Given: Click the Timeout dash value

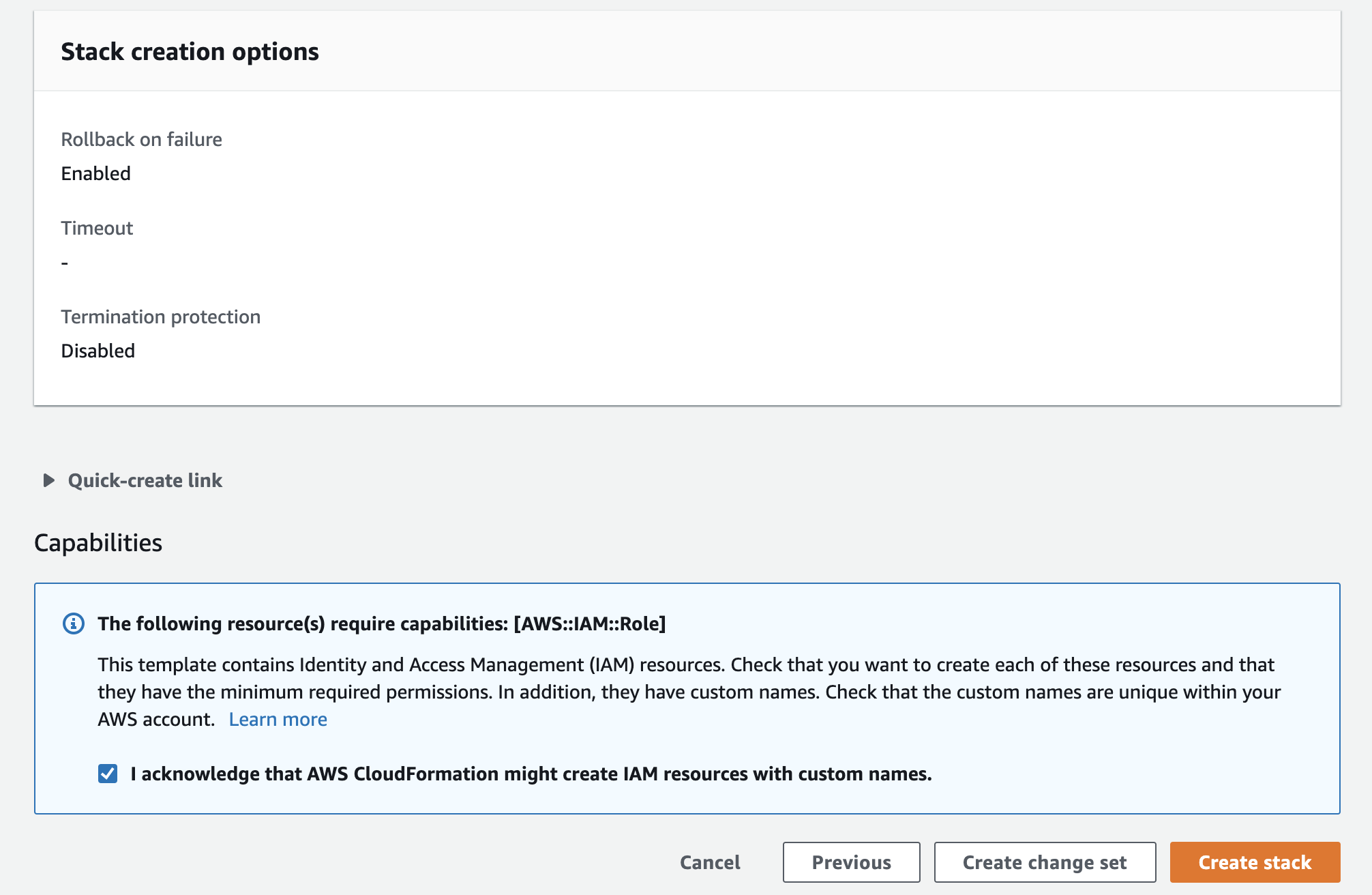Looking at the screenshot, I should (x=65, y=263).
